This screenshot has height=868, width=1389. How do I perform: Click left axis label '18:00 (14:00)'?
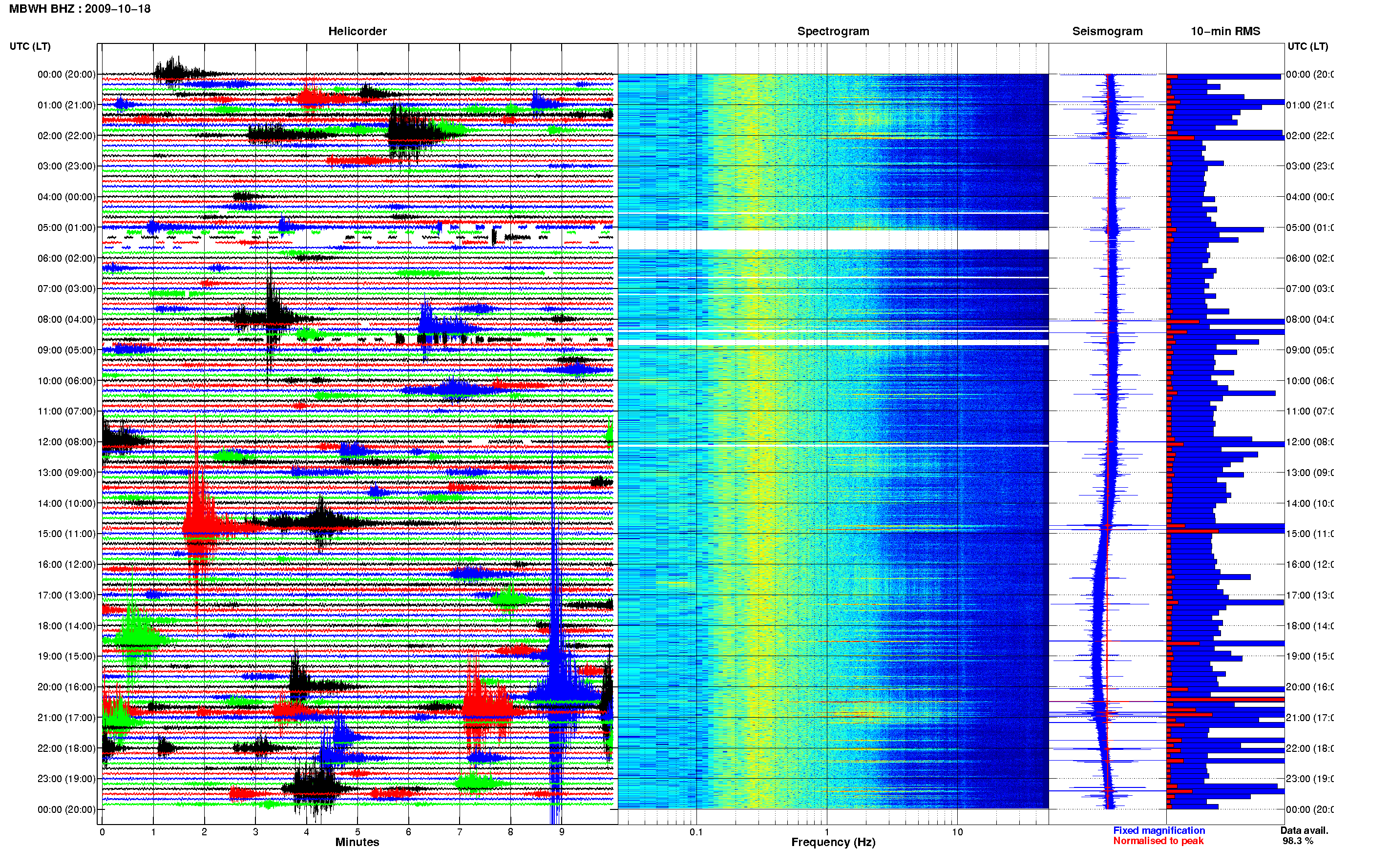(66, 626)
